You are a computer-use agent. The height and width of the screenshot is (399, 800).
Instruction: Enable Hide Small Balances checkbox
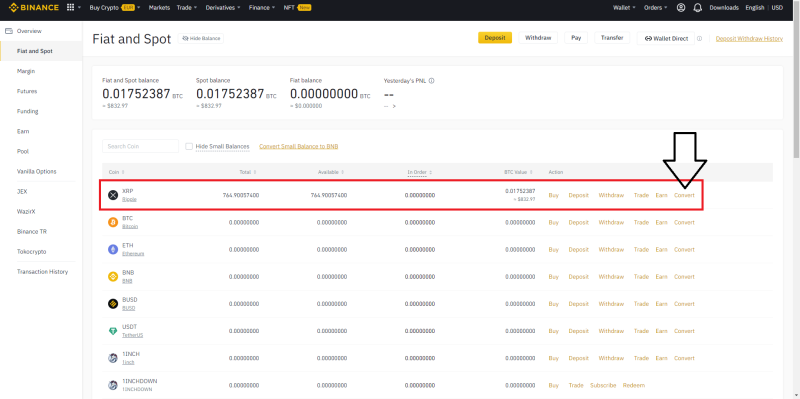[189, 146]
